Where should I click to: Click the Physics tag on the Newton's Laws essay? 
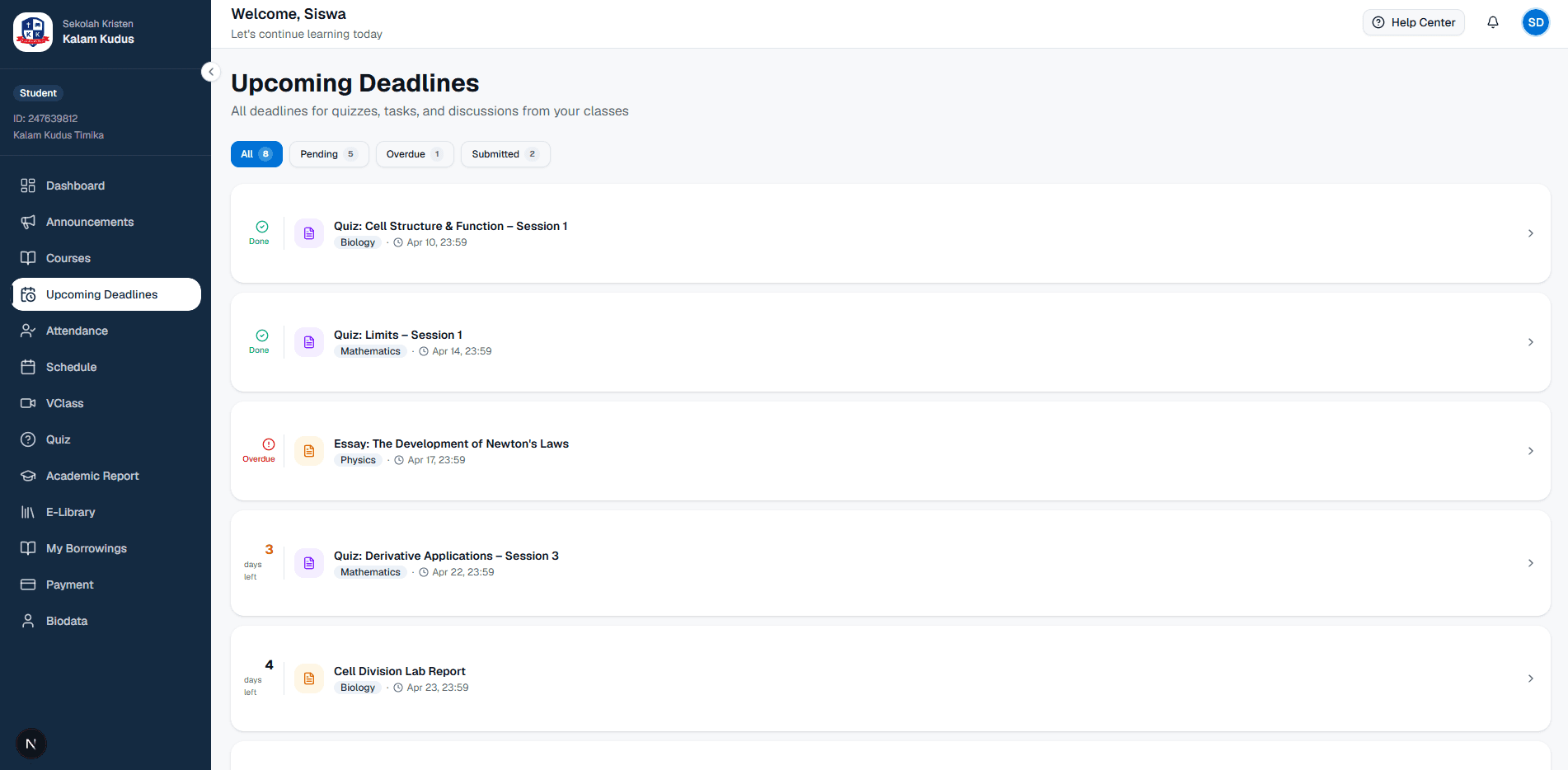tap(358, 460)
